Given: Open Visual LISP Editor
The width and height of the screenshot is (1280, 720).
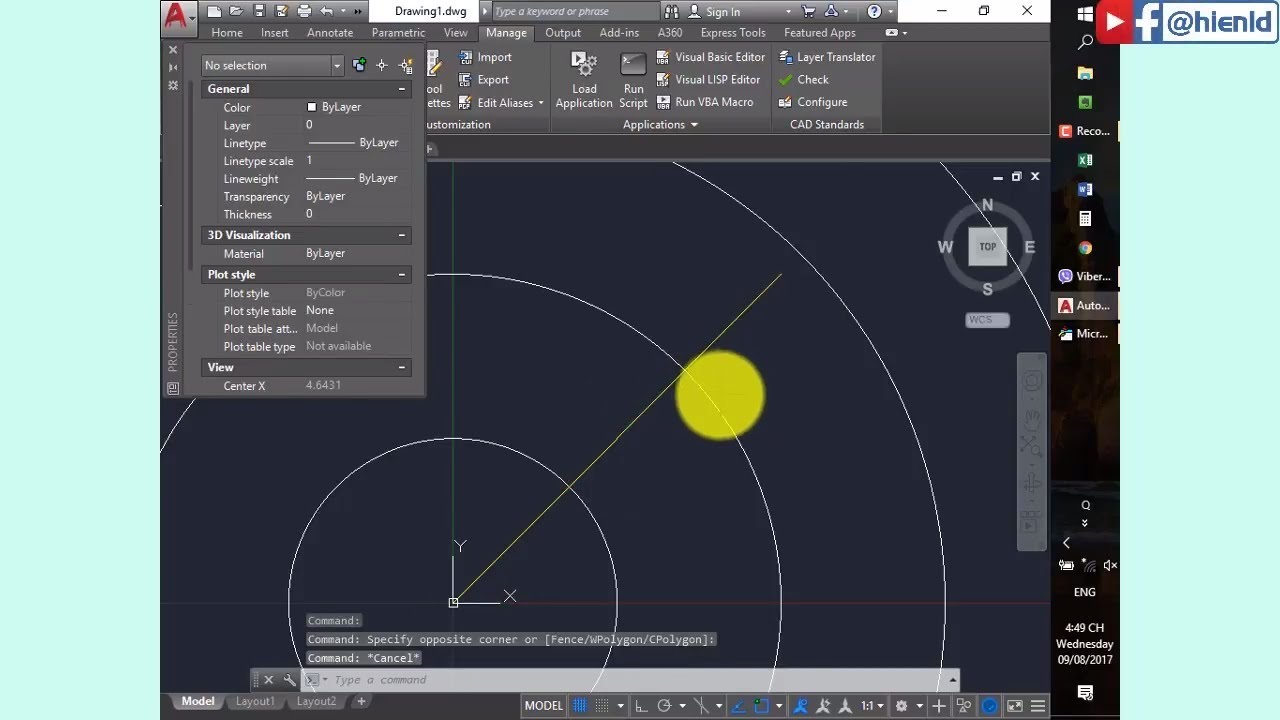Looking at the screenshot, I should [x=709, y=79].
